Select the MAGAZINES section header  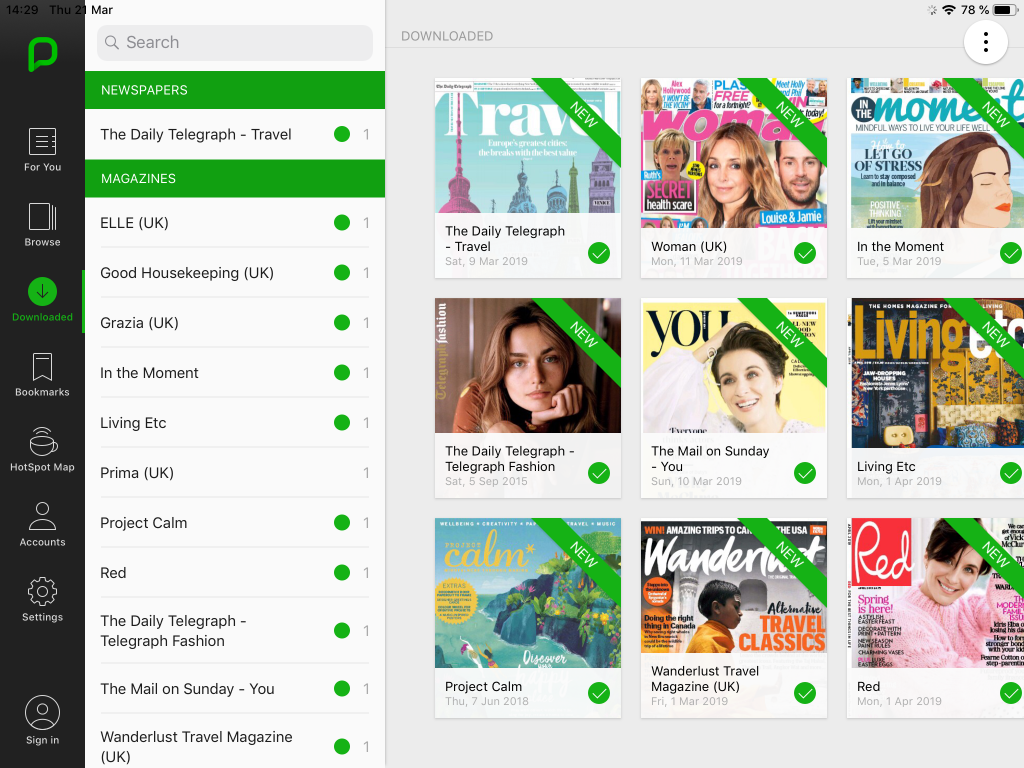pyautogui.click(x=235, y=178)
